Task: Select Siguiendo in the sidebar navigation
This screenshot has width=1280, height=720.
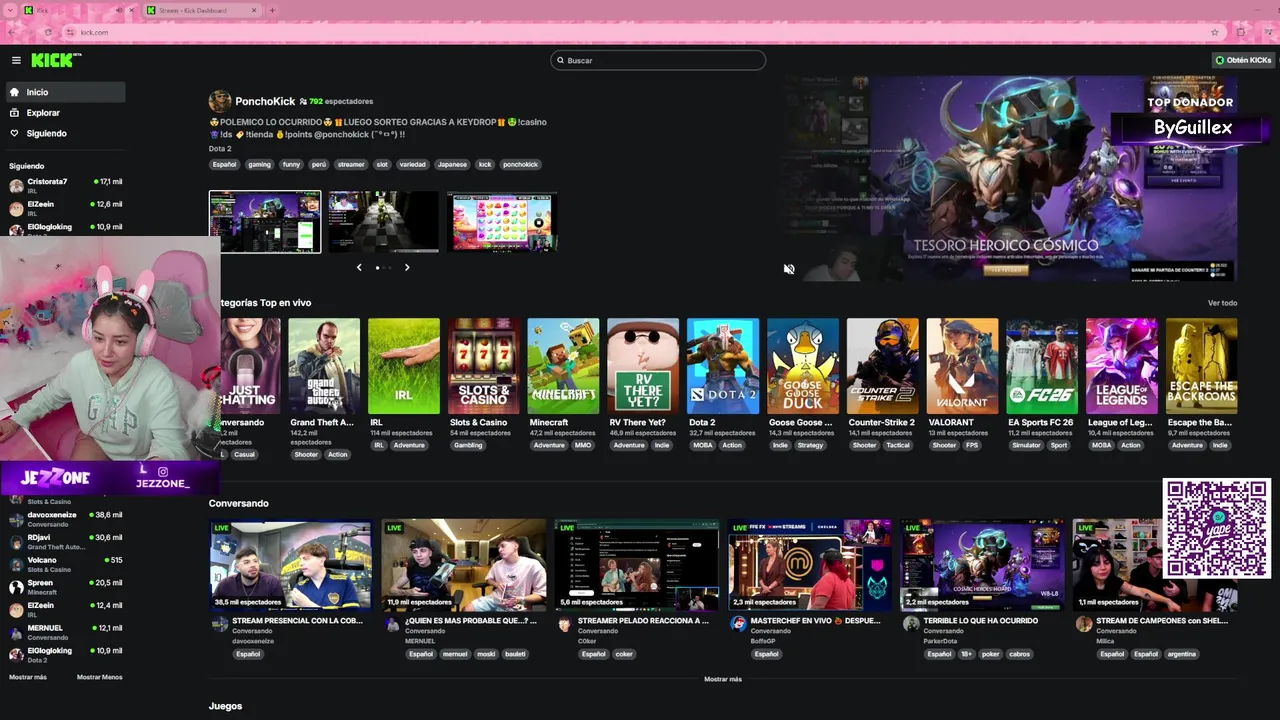Action: click(66, 133)
